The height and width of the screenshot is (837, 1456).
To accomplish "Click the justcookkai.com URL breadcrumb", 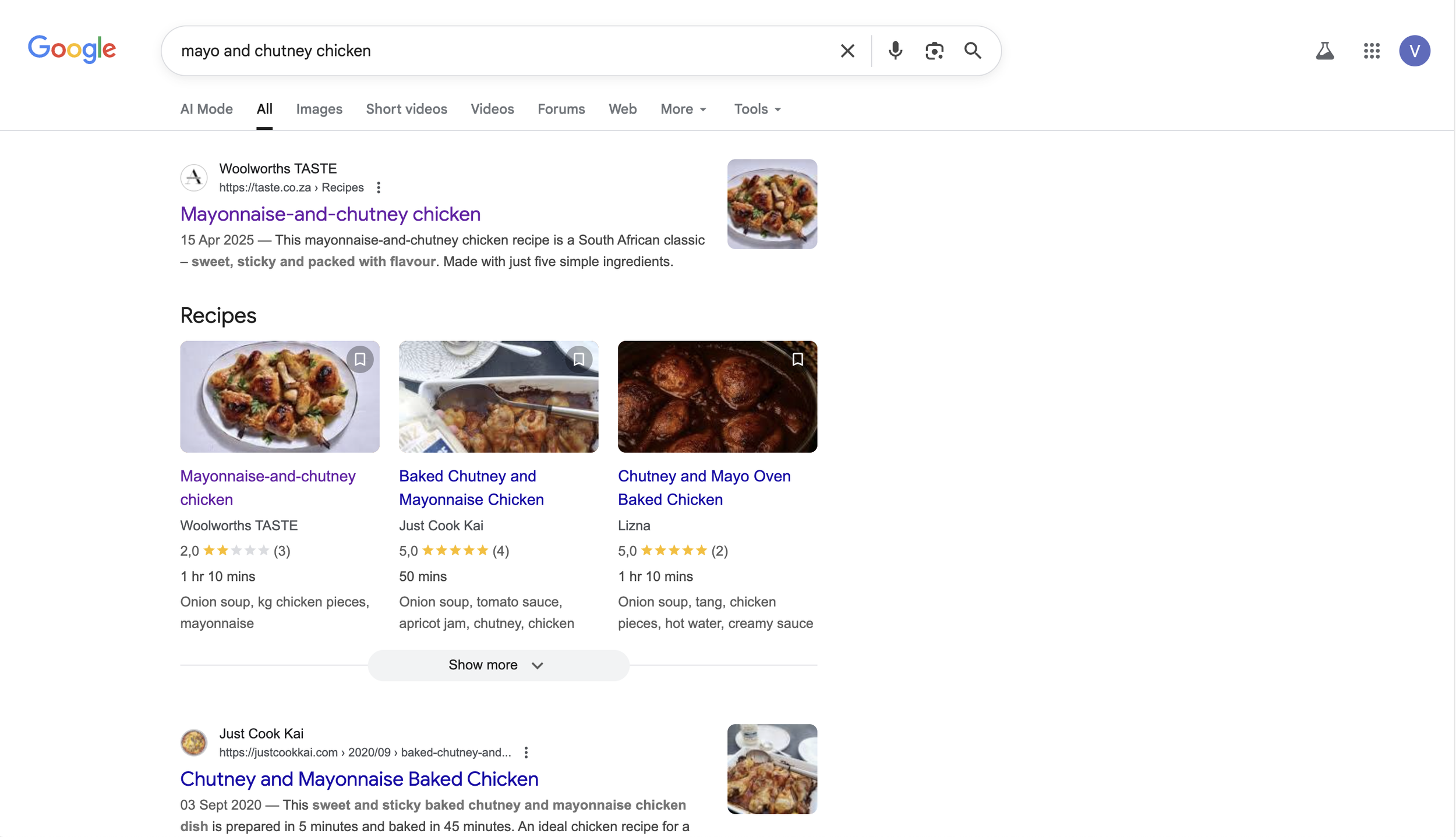I will 365,752.
